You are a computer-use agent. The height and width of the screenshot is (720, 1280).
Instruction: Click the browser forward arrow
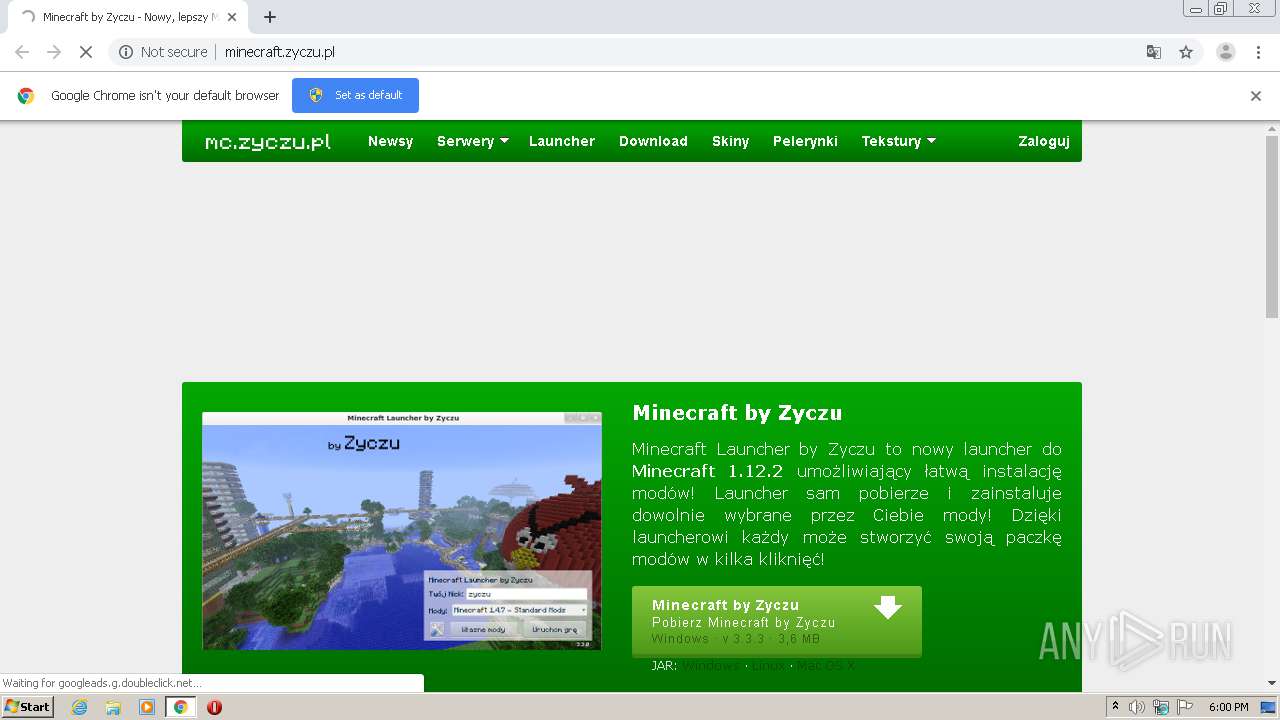tap(54, 52)
